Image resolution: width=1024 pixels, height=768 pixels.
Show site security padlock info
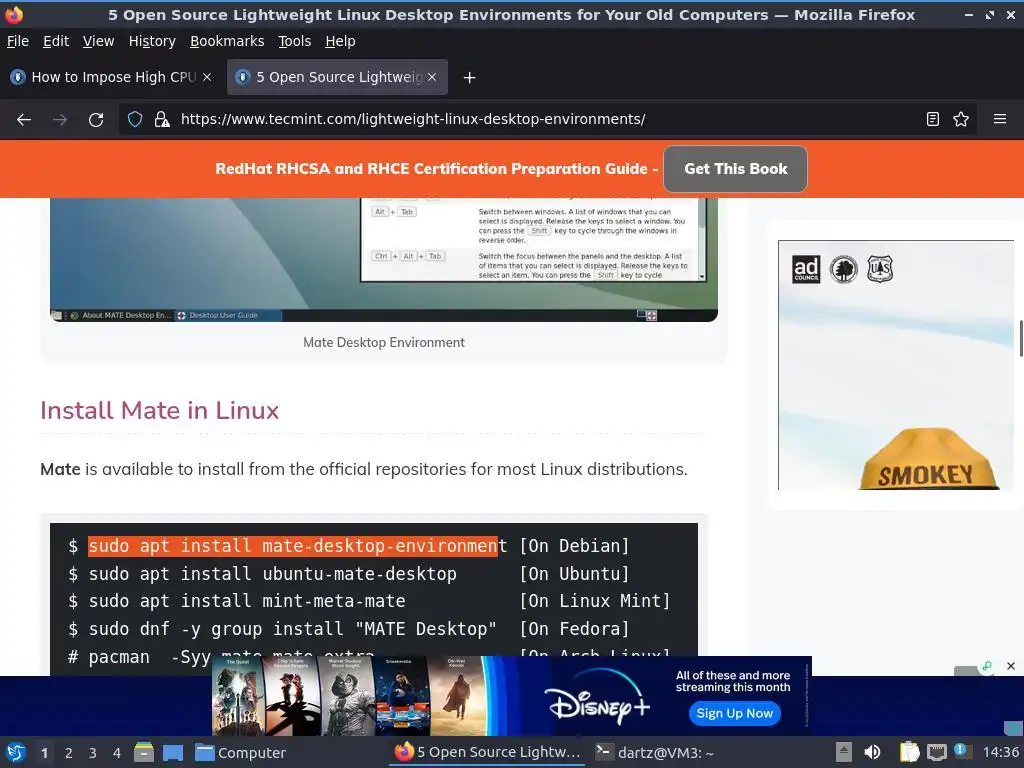[x=162, y=119]
